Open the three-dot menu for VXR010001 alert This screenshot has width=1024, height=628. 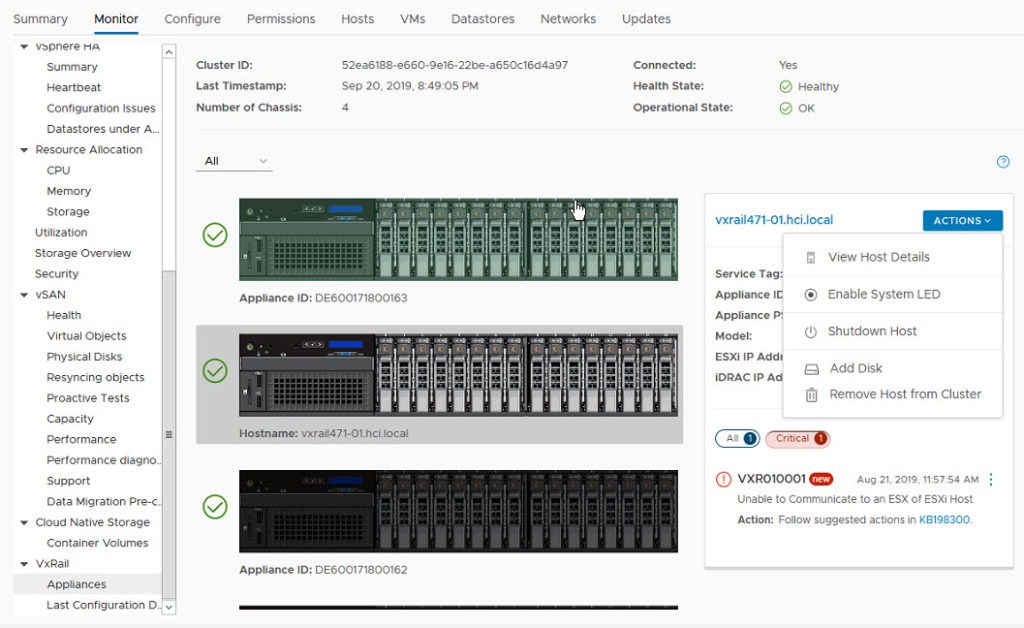point(991,480)
